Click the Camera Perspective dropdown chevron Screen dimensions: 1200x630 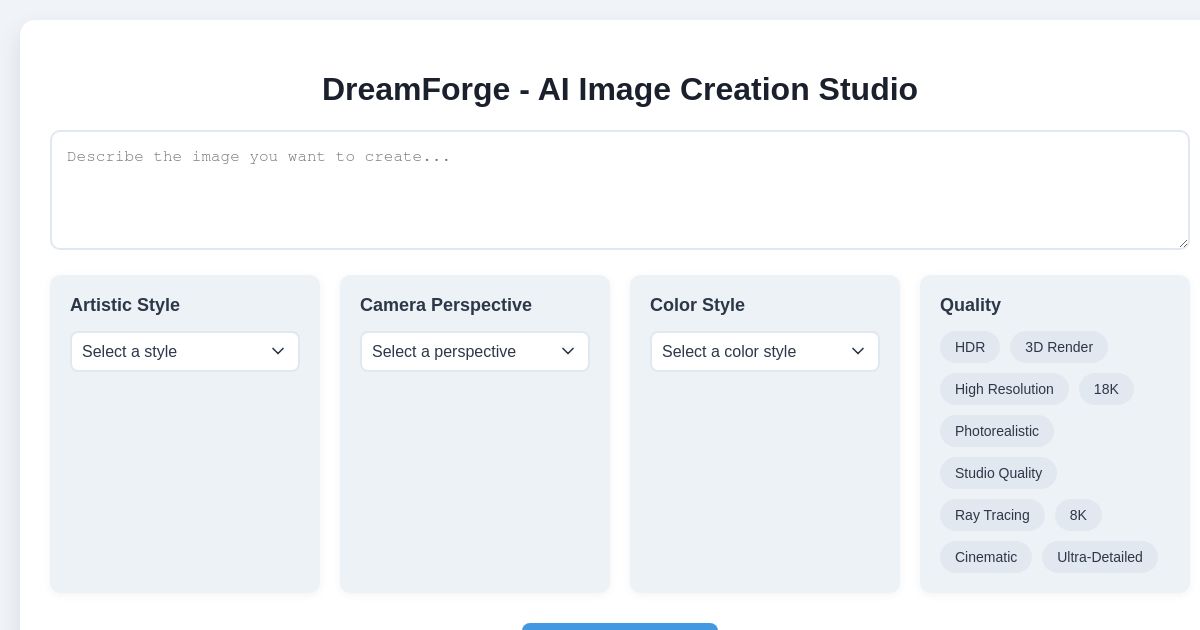(568, 351)
